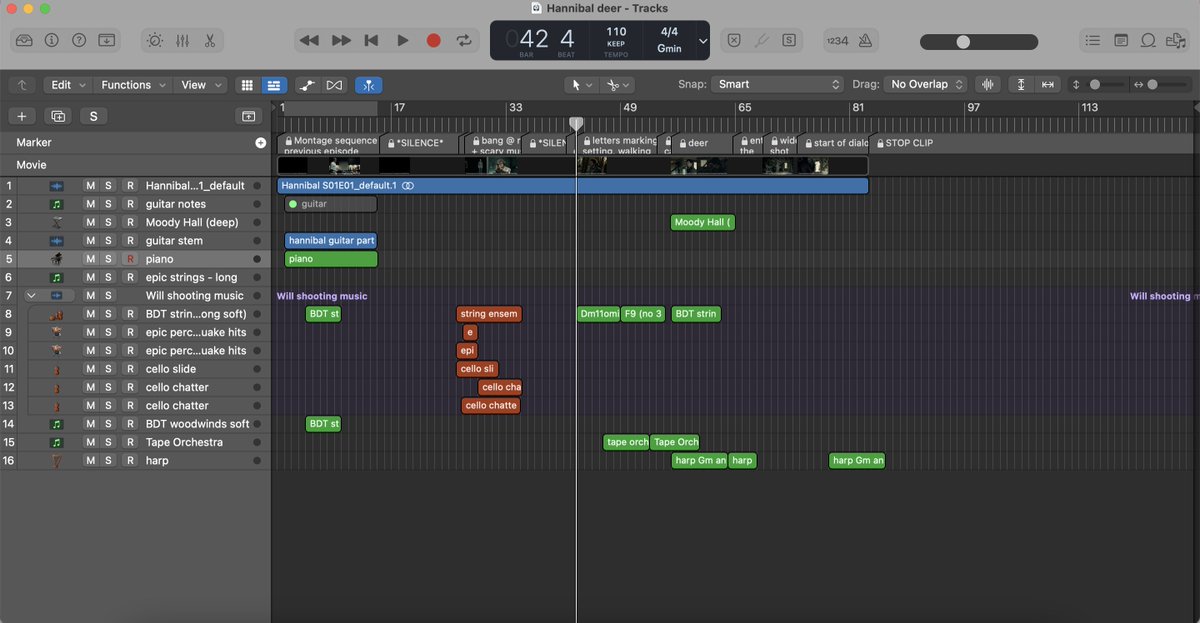Disable record on the piano track
Viewport: 1200px width, 623px height.
click(x=128, y=259)
